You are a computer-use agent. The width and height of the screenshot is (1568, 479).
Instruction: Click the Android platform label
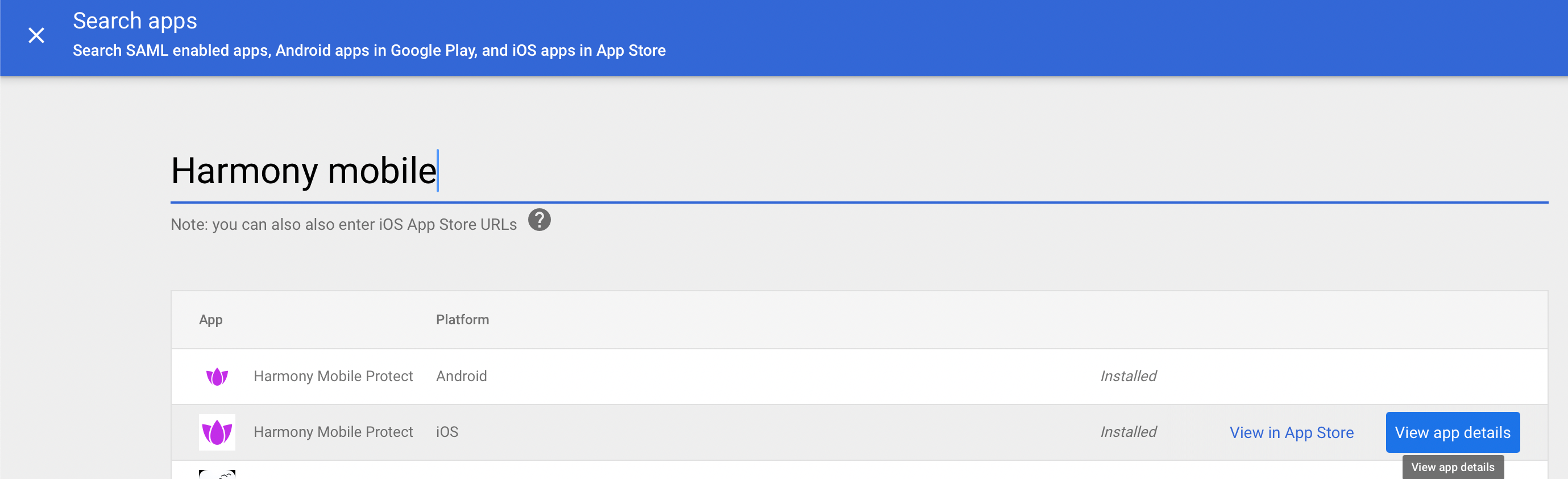(x=461, y=377)
